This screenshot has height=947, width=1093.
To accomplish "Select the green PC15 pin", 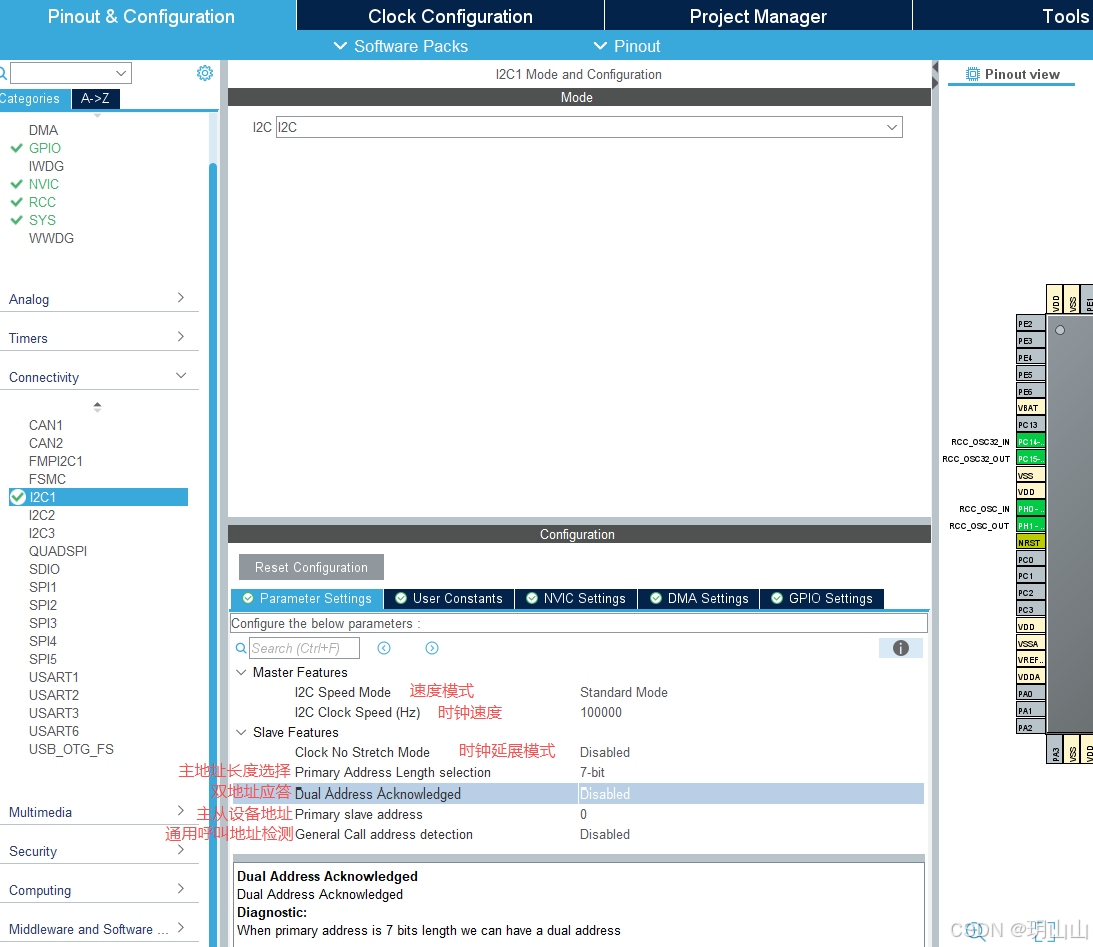I will click(1030, 459).
